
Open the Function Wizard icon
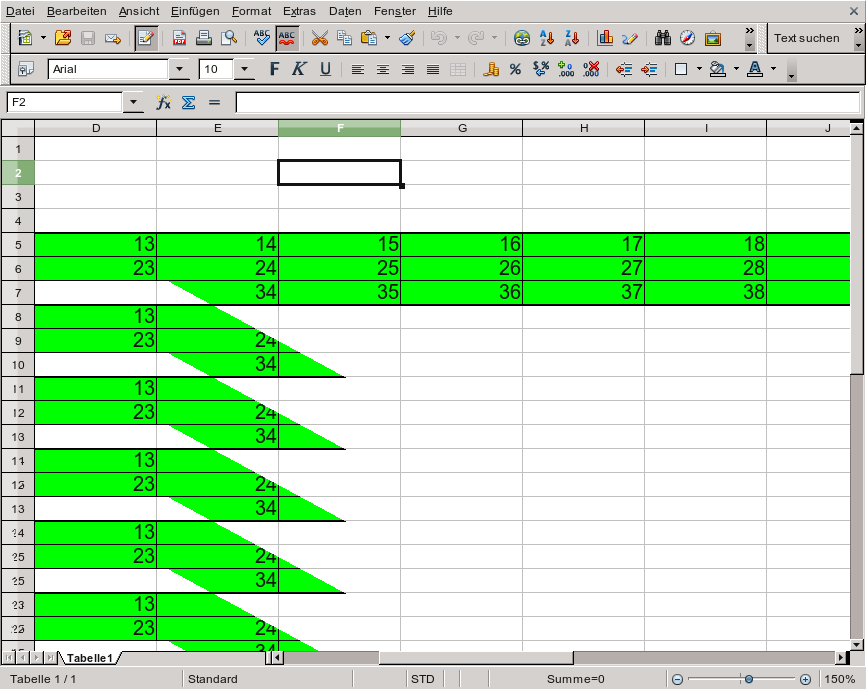[164, 102]
